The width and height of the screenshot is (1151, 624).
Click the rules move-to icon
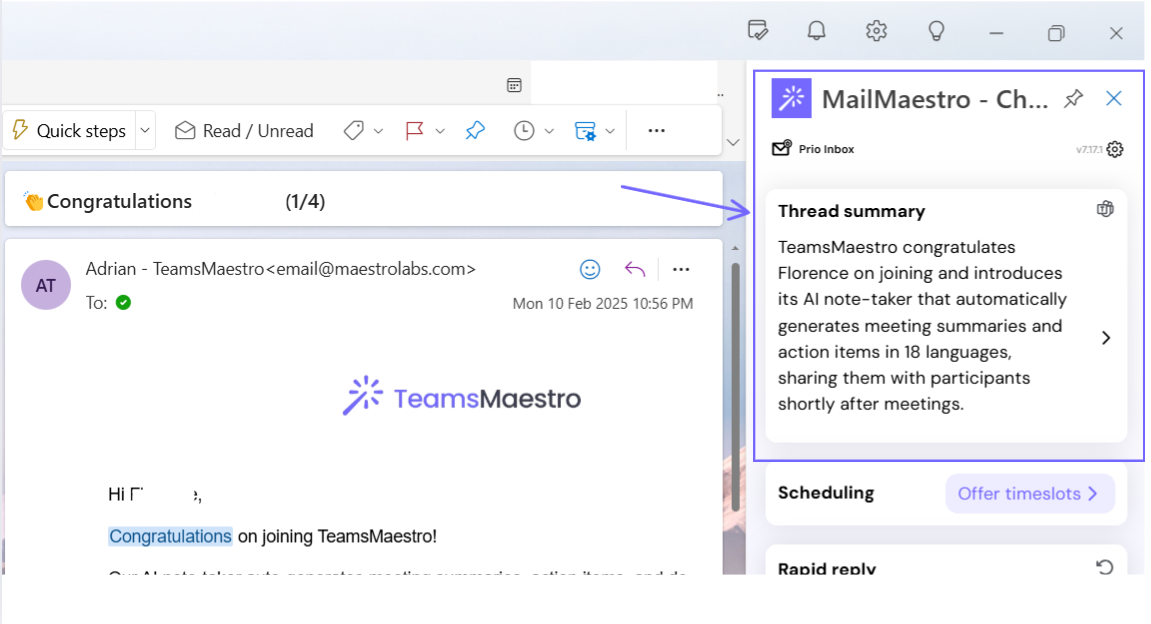[585, 131]
